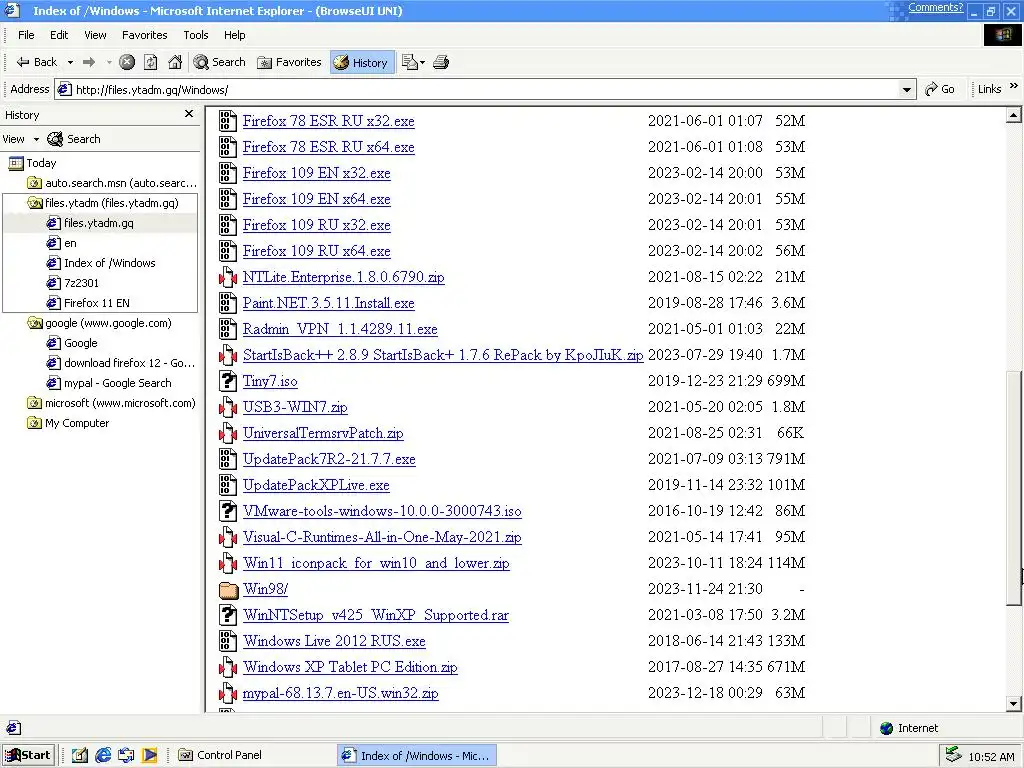Click the Go button
This screenshot has width=1024, height=768.
[x=940, y=89]
